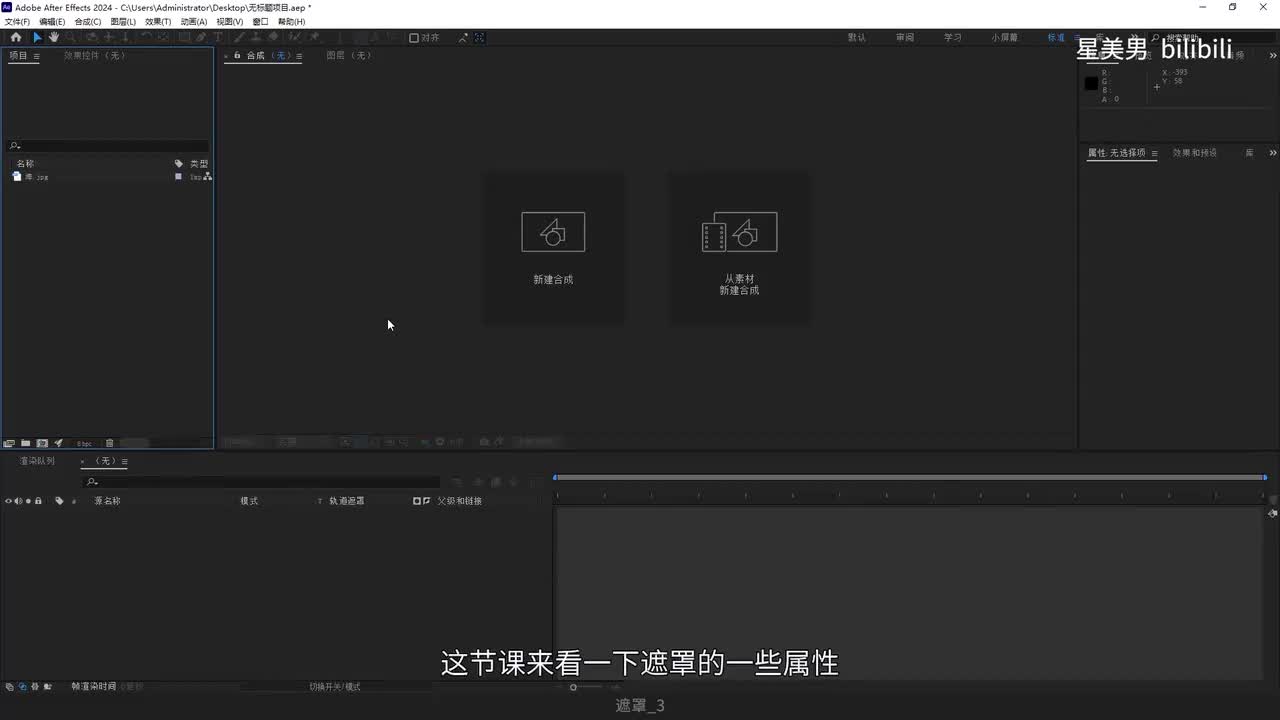Expand the info panel overflow chevron
Image resolution: width=1280 pixels, height=720 pixels.
coord(1273,56)
